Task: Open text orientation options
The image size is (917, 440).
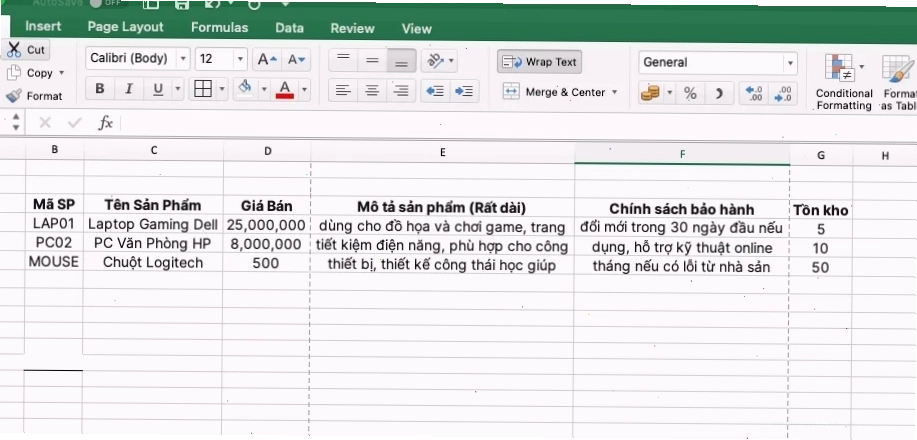Action: 439,60
